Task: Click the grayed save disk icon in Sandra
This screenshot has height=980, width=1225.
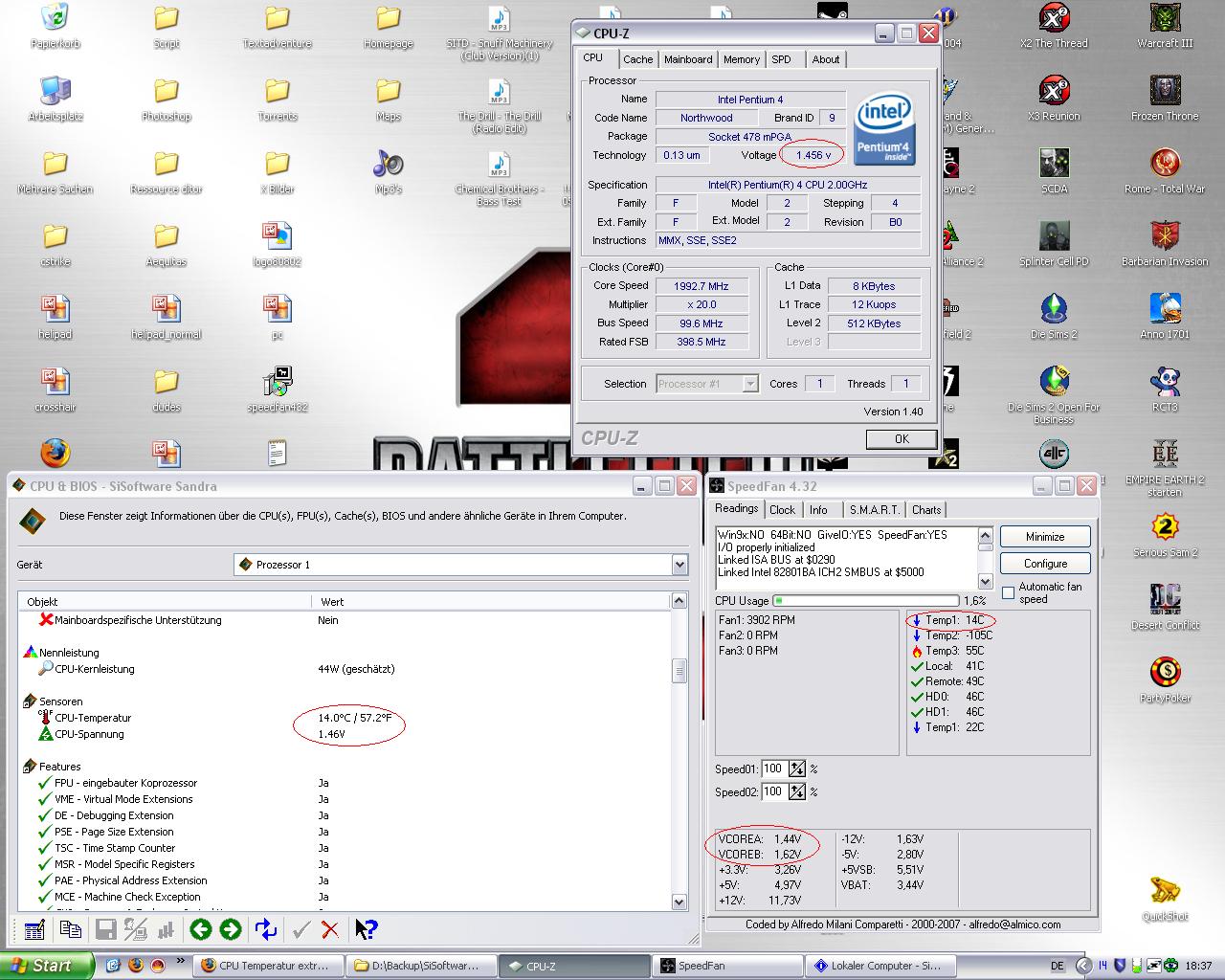Action: click(x=105, y=929)
